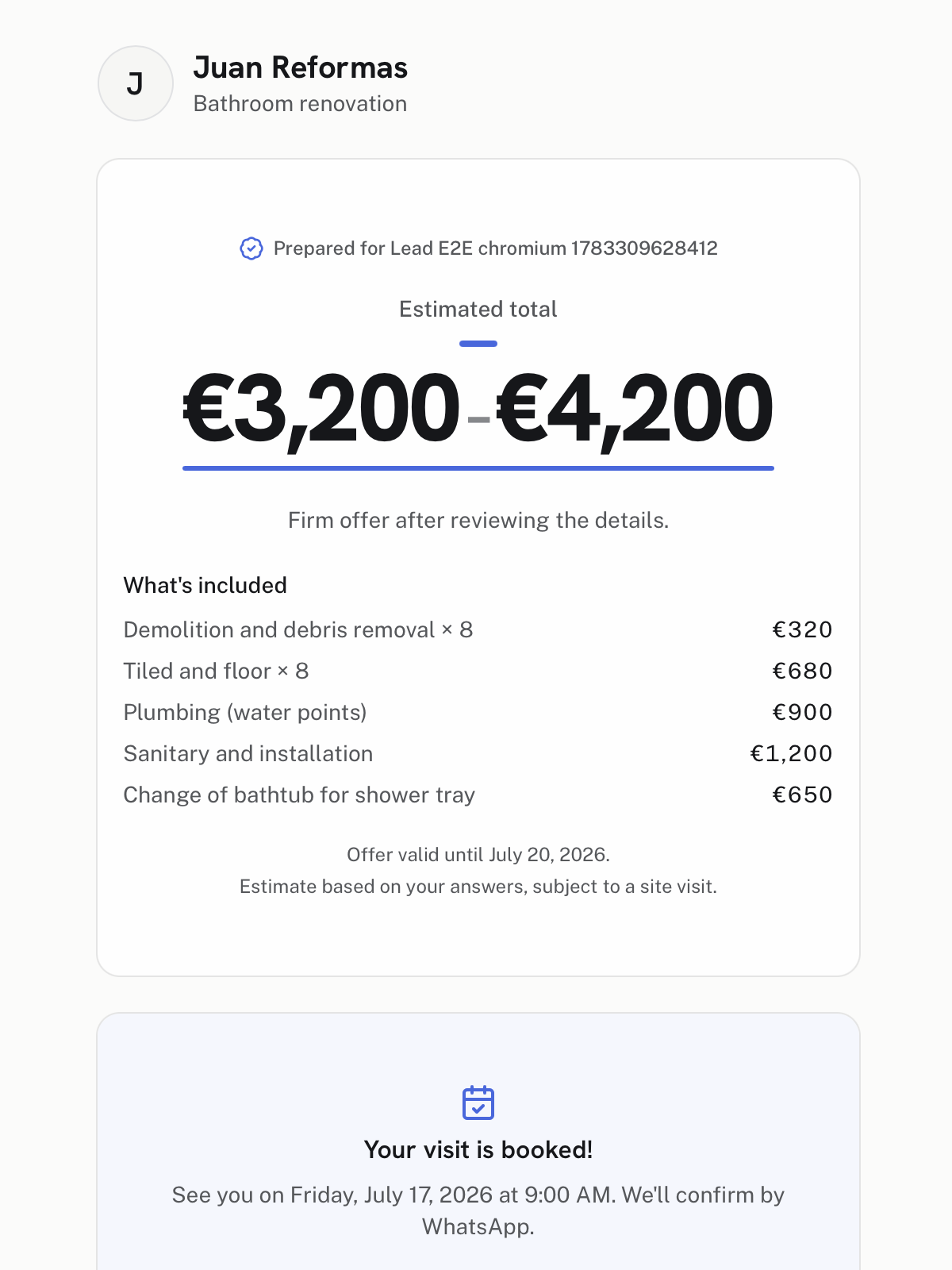Click the Estimated total label
Image resolution: width=952 pixels, height=1270 pixels.
point(478,309)
